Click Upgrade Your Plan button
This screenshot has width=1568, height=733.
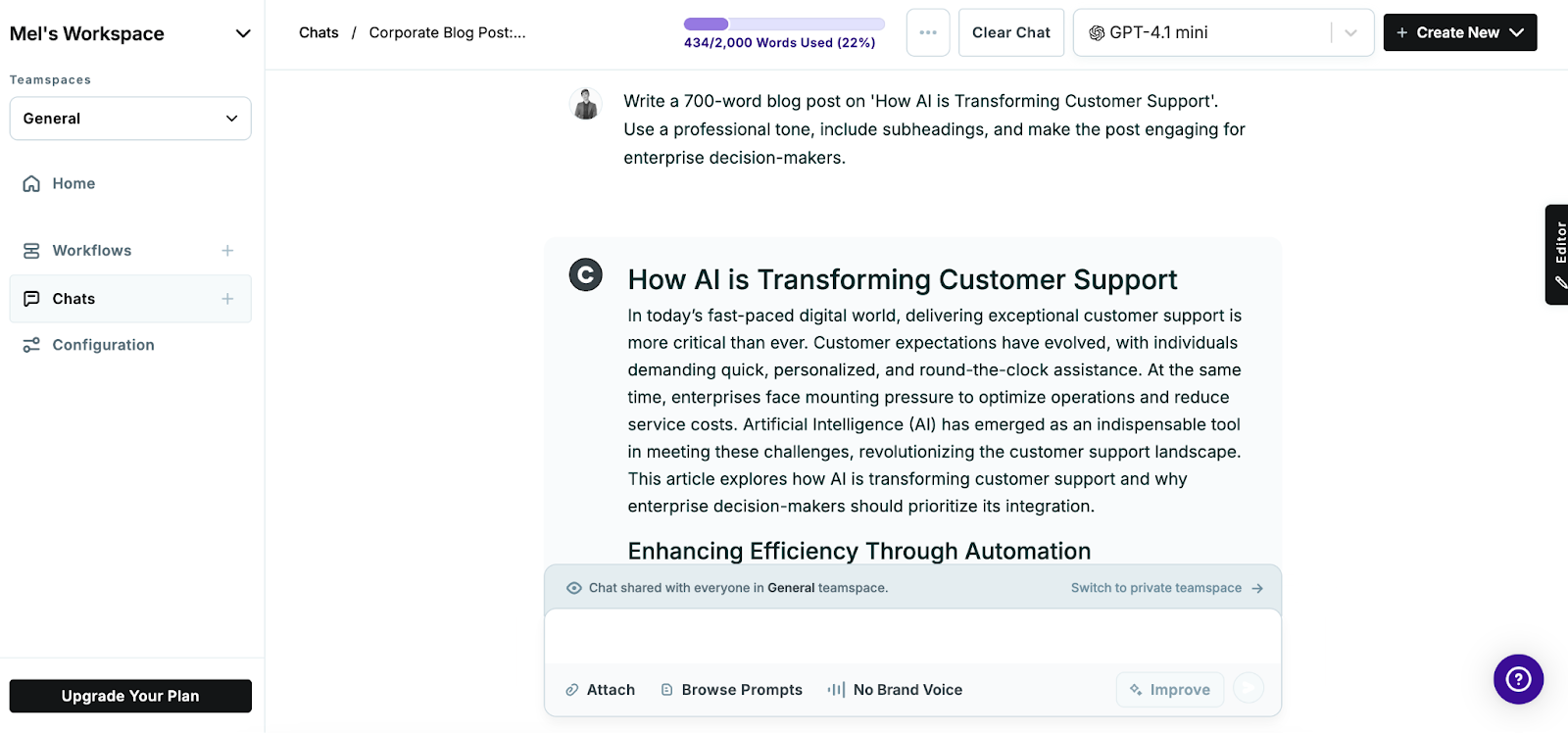[130, 696]
